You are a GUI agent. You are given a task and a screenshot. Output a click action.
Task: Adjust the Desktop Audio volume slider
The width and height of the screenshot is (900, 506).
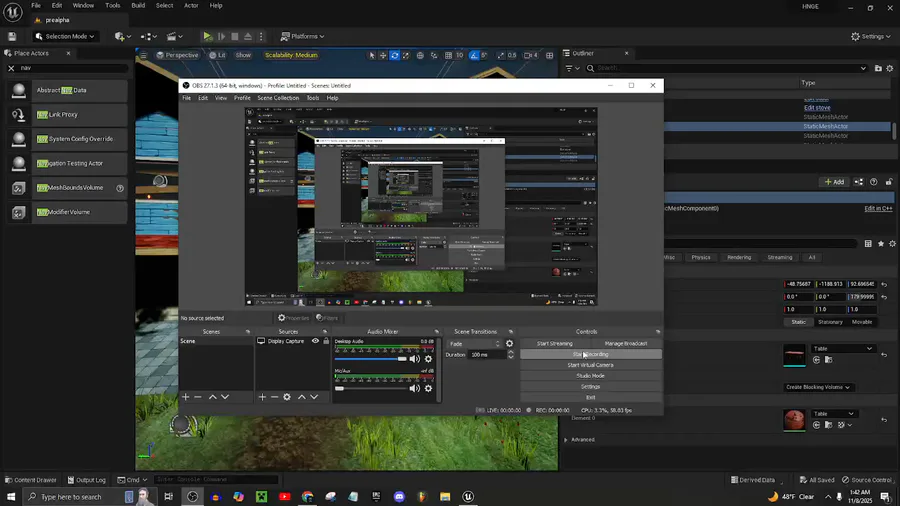click(371, 359)
